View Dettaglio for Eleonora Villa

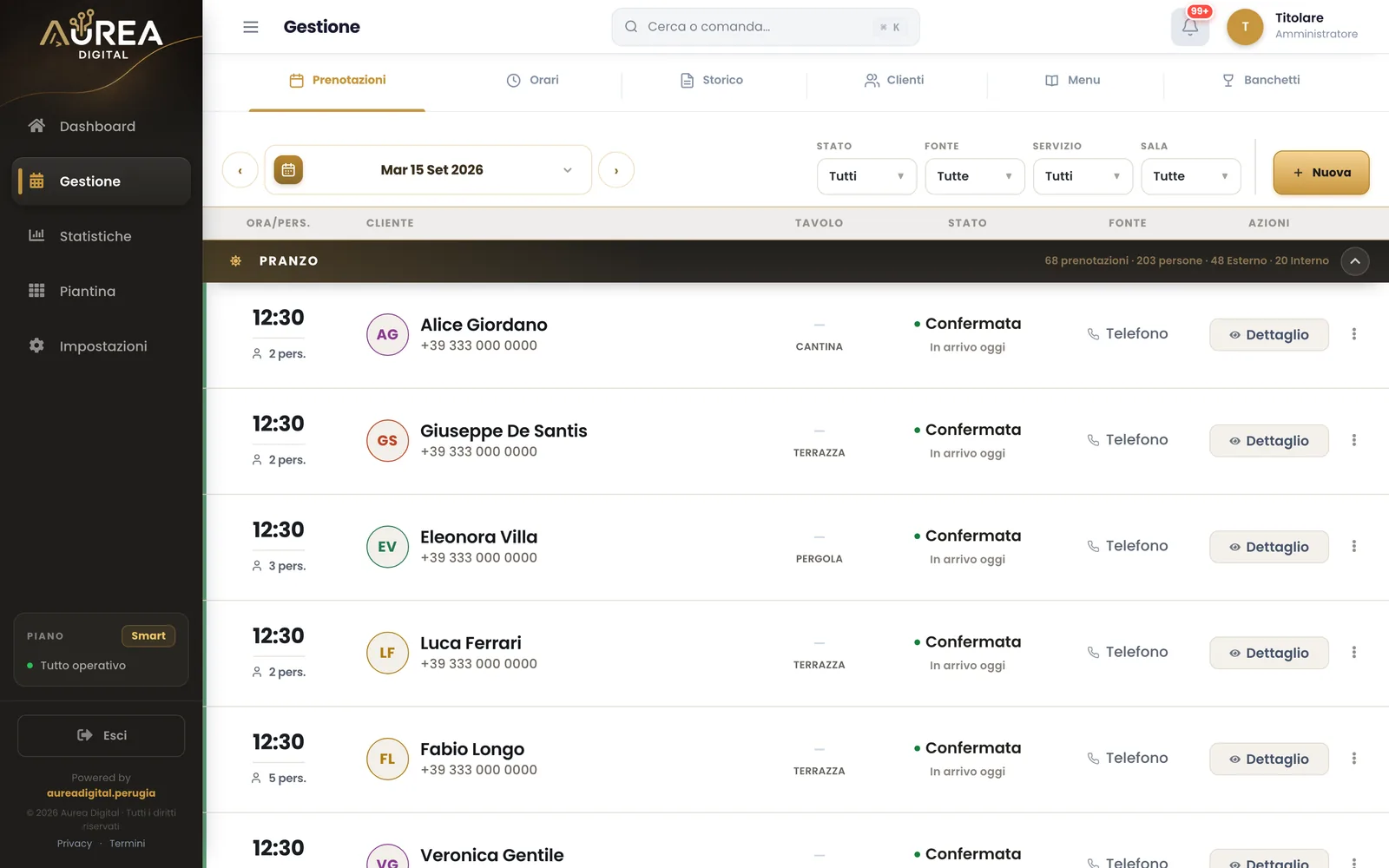pos(1268,547)
